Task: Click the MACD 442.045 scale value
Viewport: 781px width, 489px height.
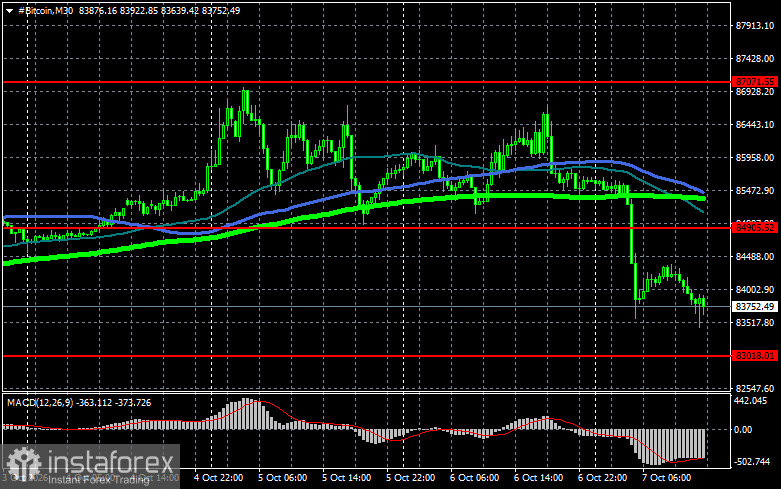Action: click(x=751, y=400)
